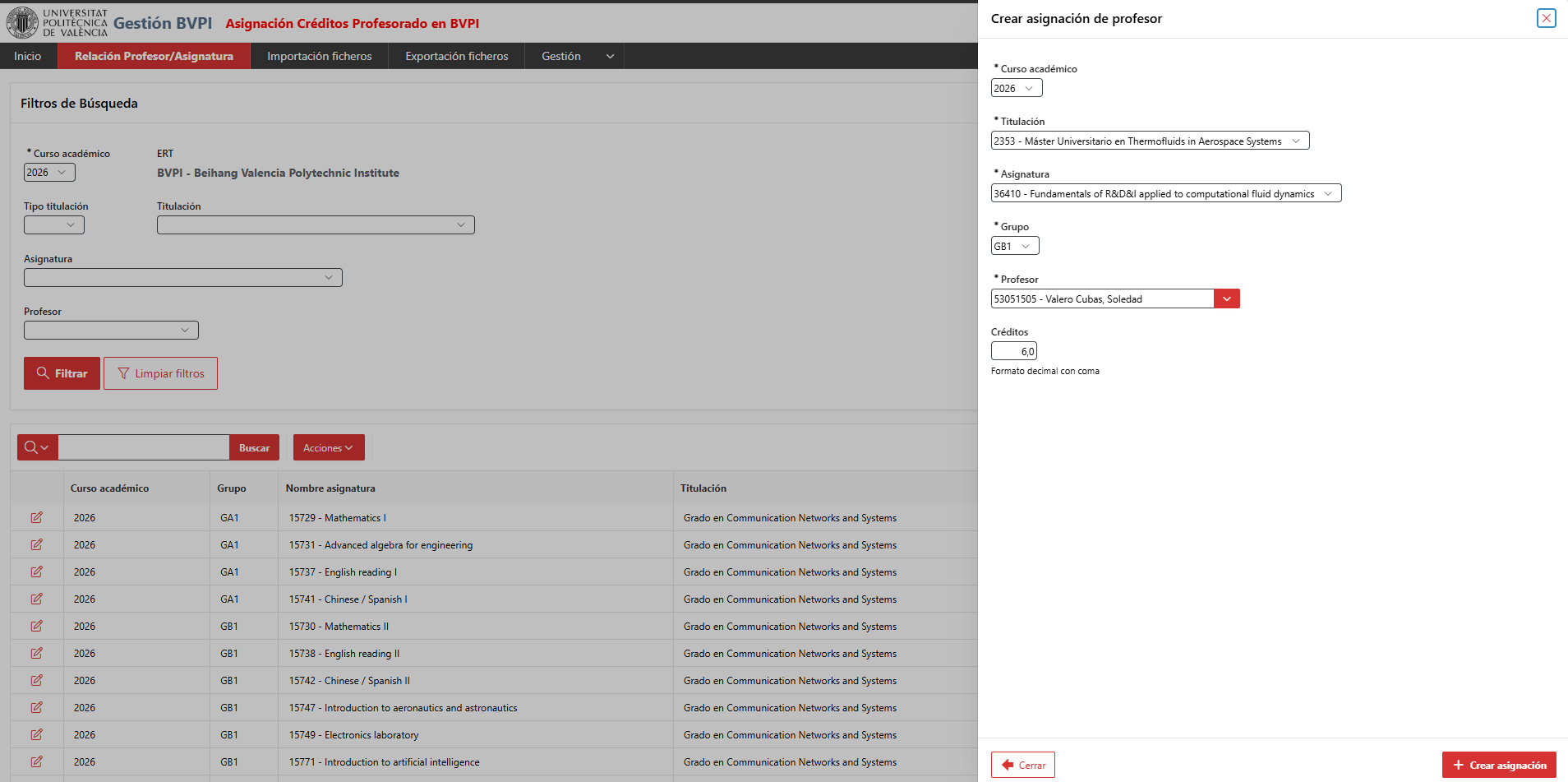Click the Limpiar filtros button

tap(160, 373)
